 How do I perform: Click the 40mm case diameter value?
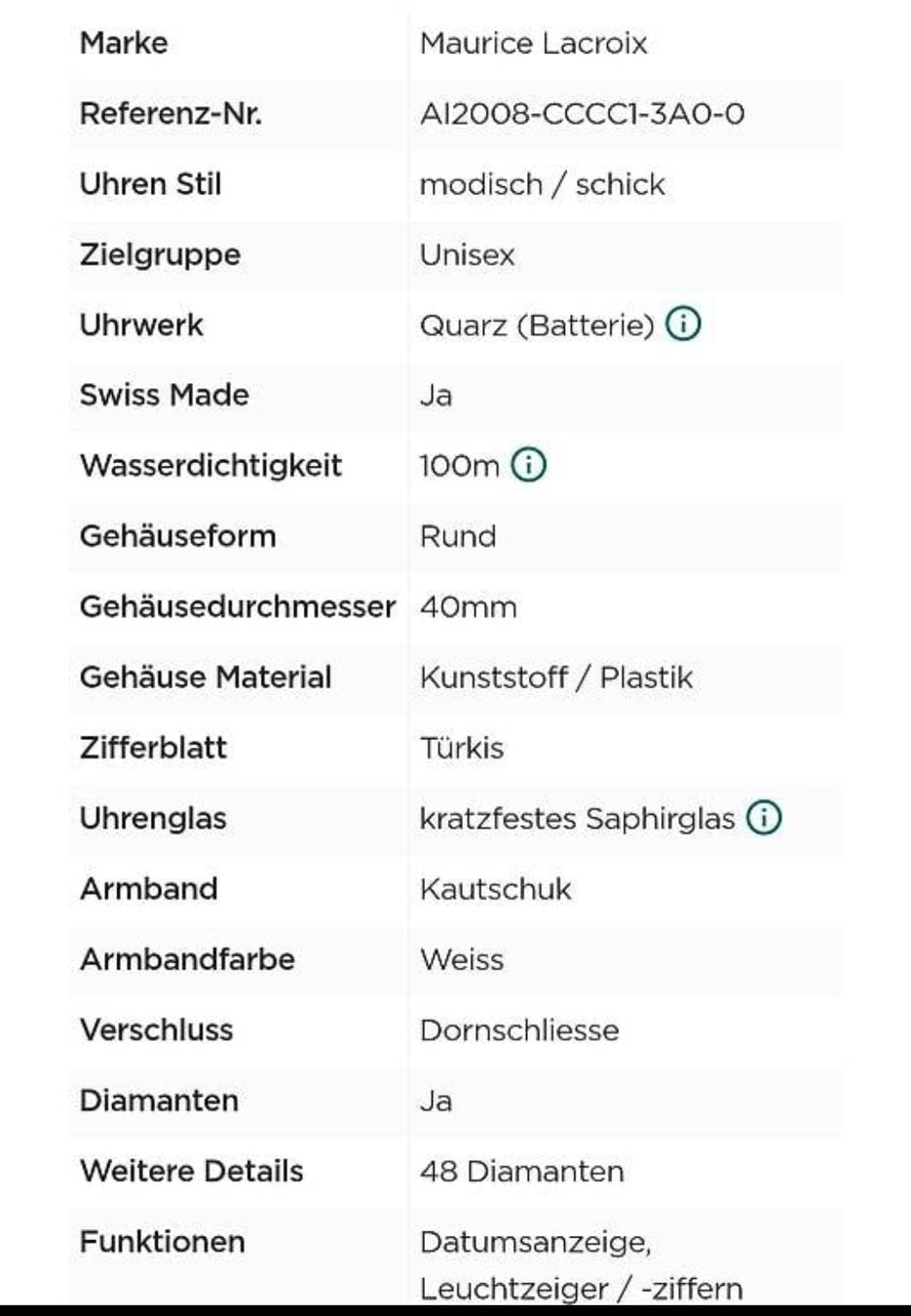[468, 606]
